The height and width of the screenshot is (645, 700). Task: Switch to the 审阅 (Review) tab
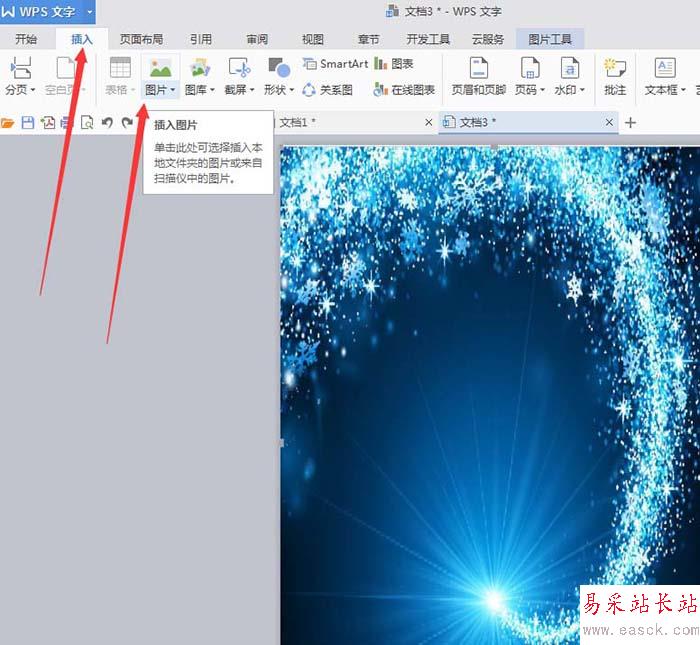click(257, 39)
